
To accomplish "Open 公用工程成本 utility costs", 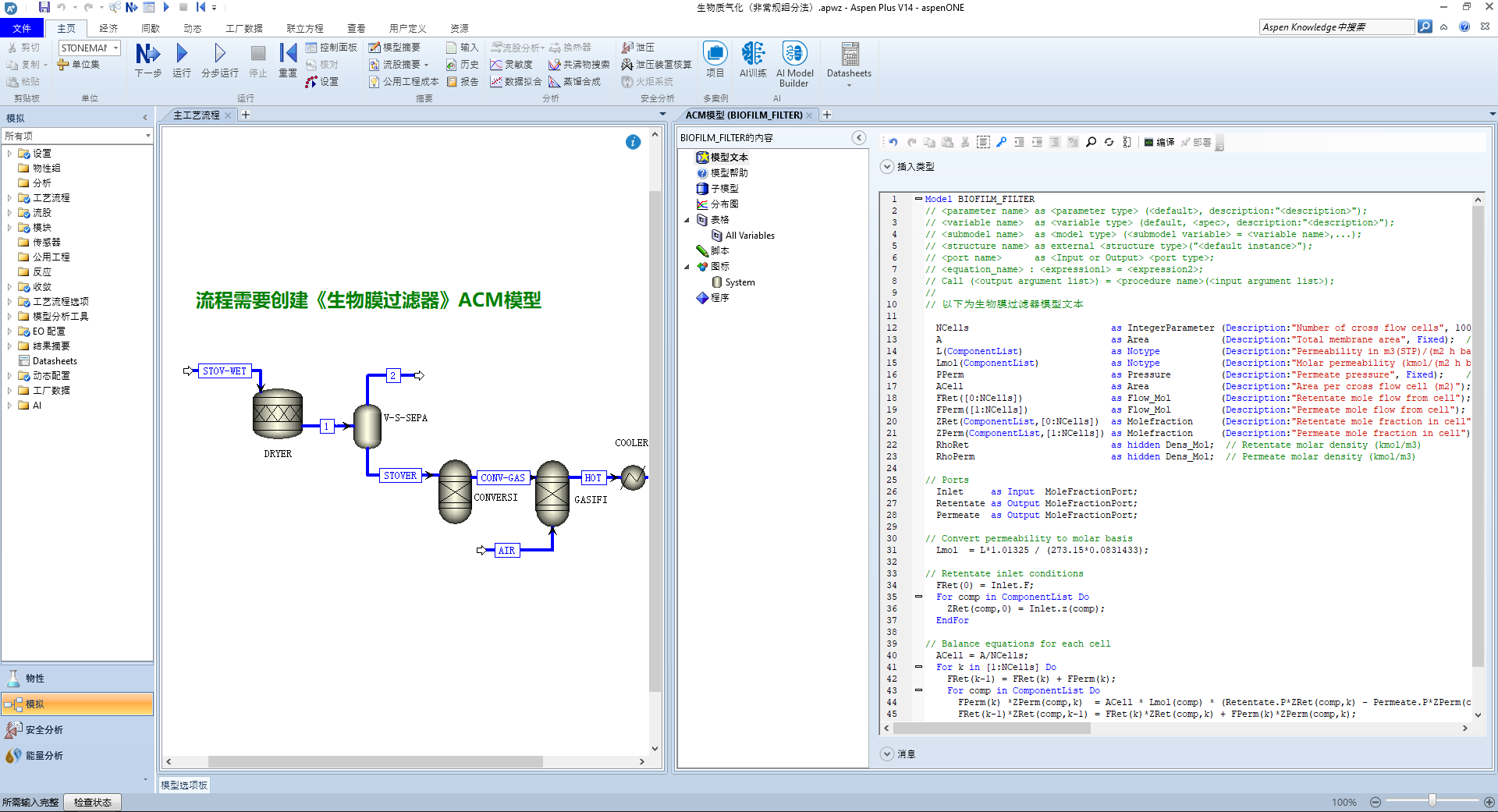I will pos(403,81).
